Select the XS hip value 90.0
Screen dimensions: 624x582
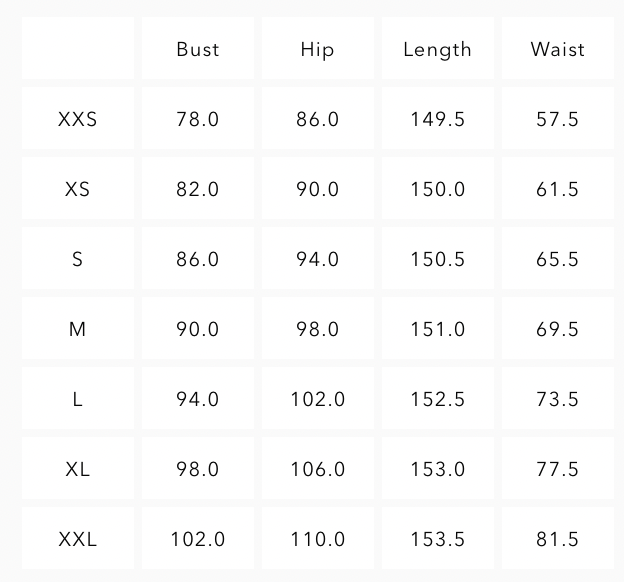(317, 189)
